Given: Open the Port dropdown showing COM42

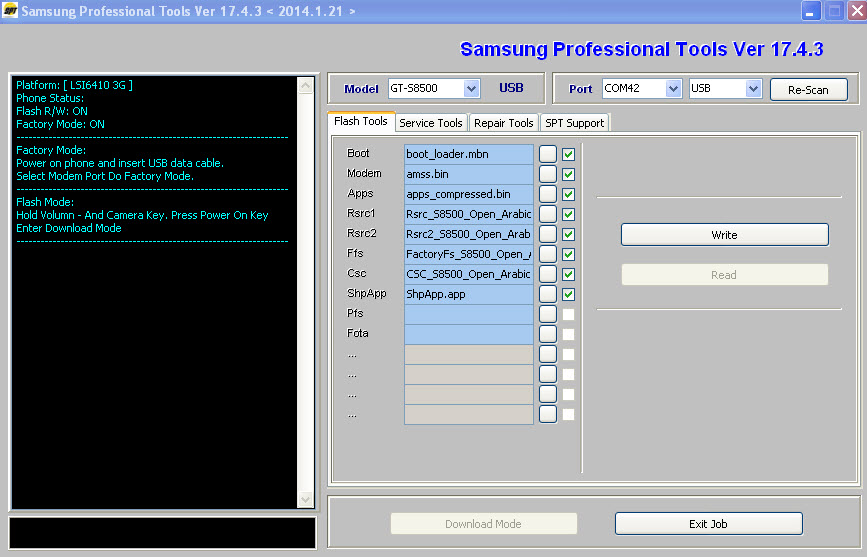Looking at the screenshot, I should coord(642,89).
